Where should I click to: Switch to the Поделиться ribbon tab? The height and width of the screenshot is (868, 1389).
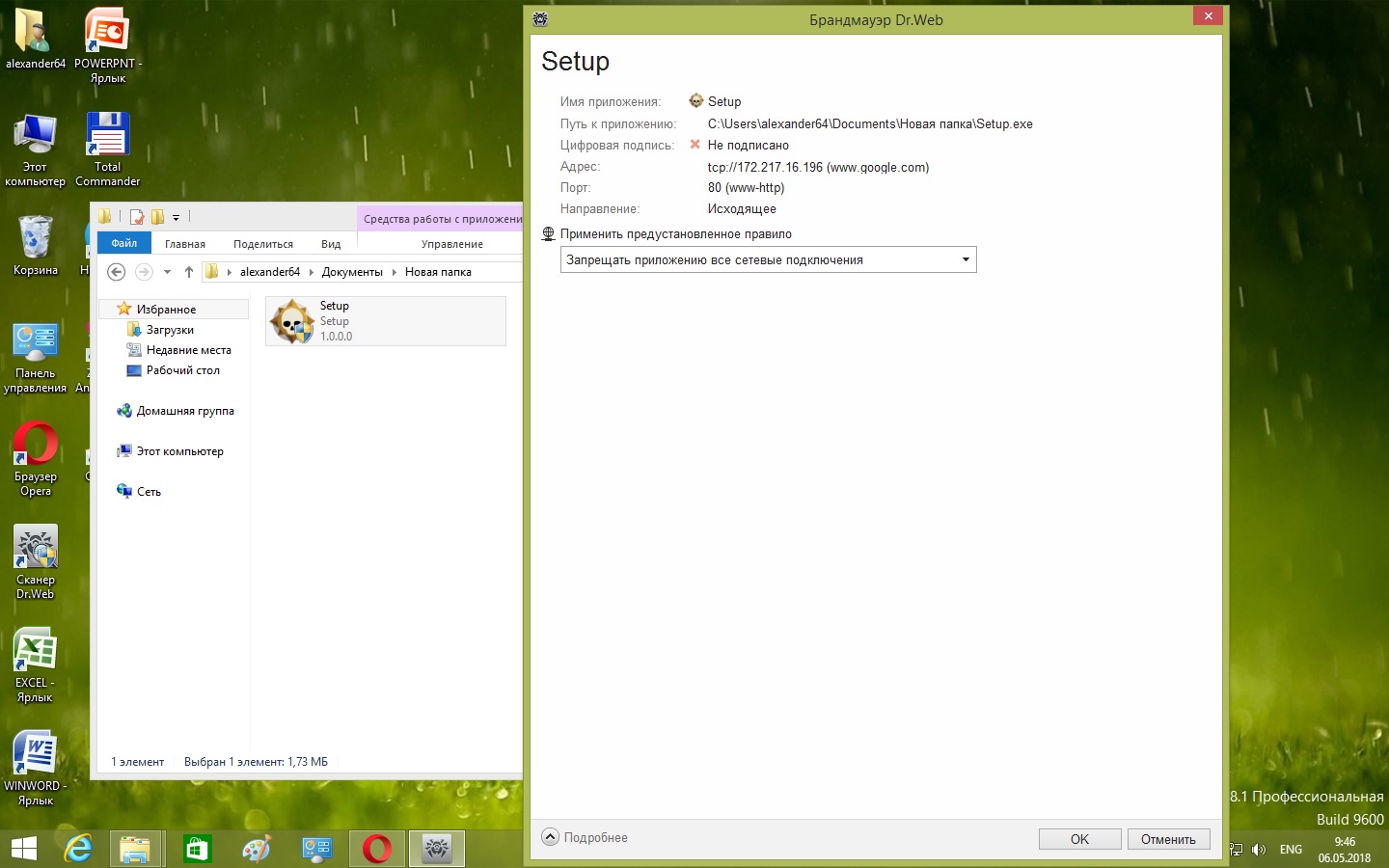[263, 244]
